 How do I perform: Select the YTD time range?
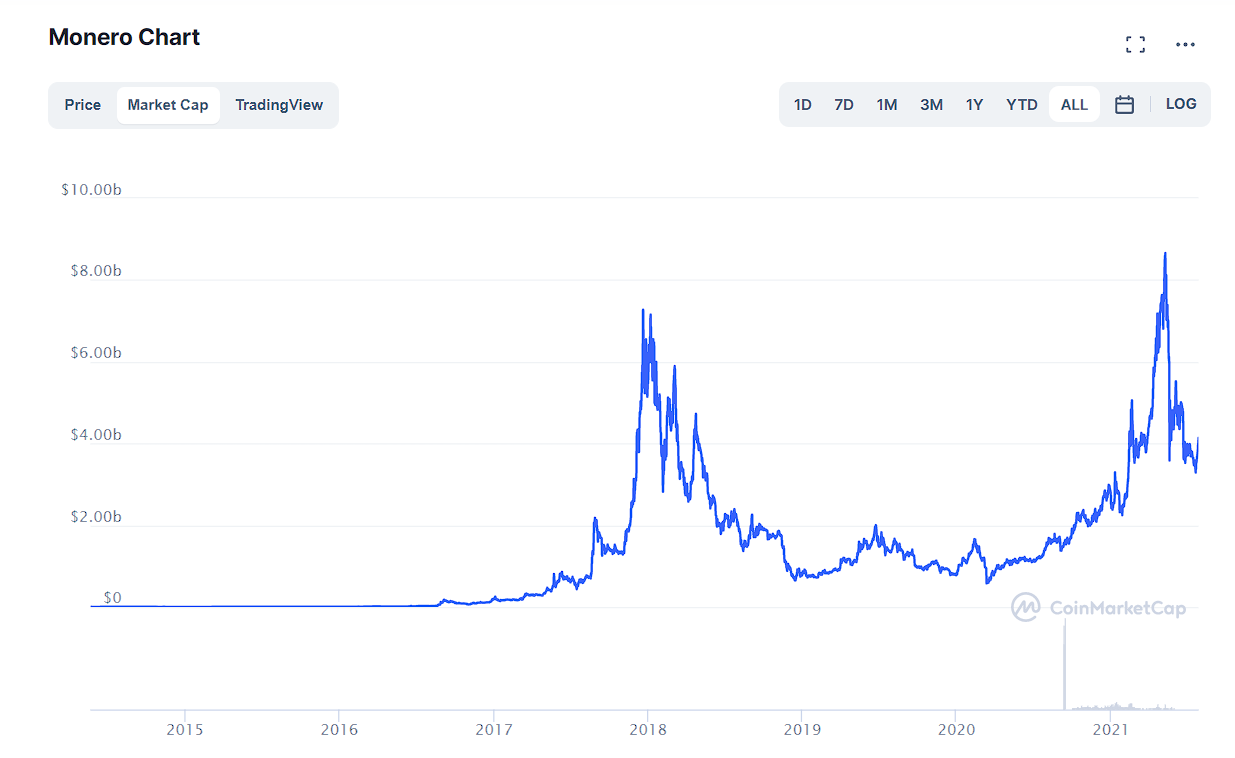pyautogui.click(x=1022, y=105)
